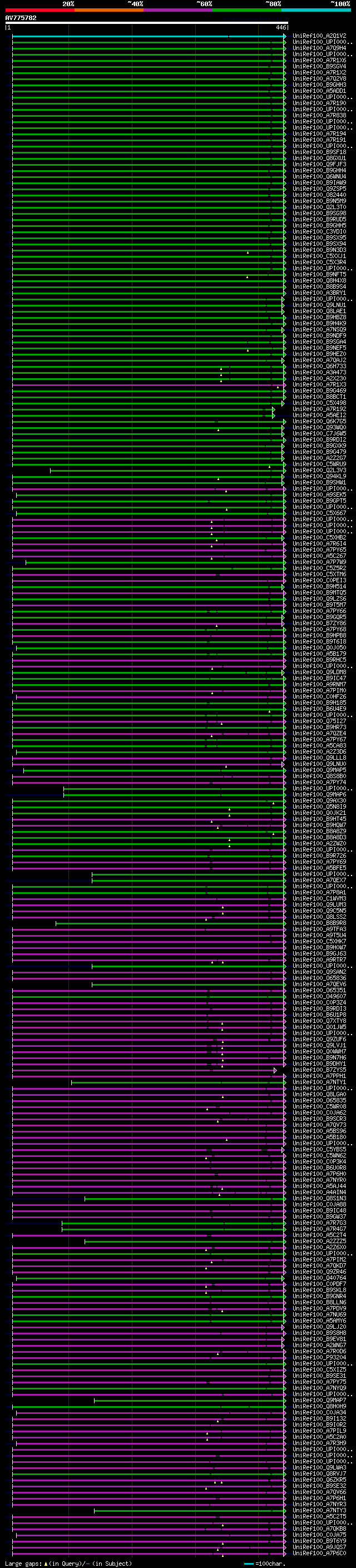This screenshot has width=356, height=1568.
Task: Click the white query ruler bar under AV775782
Action: pyautogui.click(x=147, y=23)
